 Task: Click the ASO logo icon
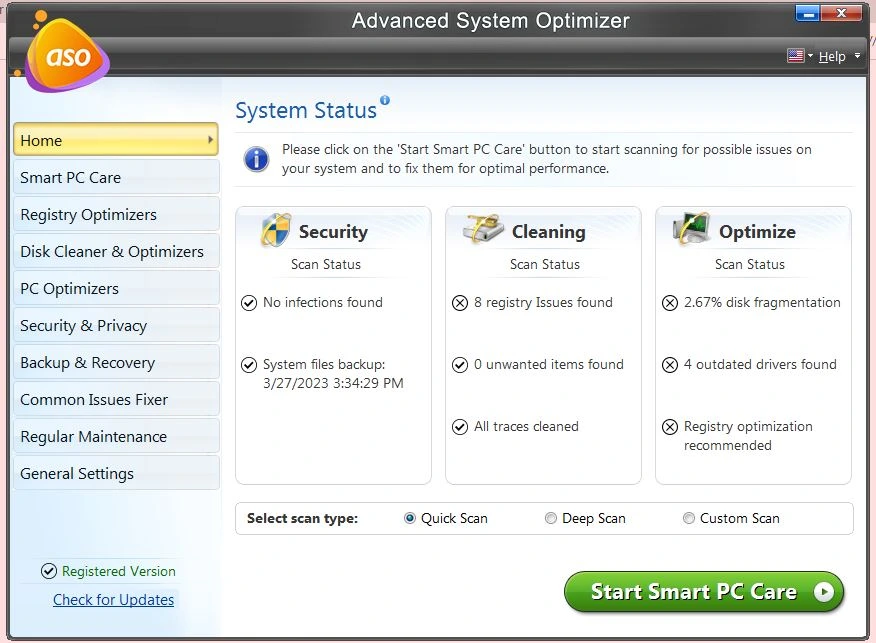click(65, 55)
